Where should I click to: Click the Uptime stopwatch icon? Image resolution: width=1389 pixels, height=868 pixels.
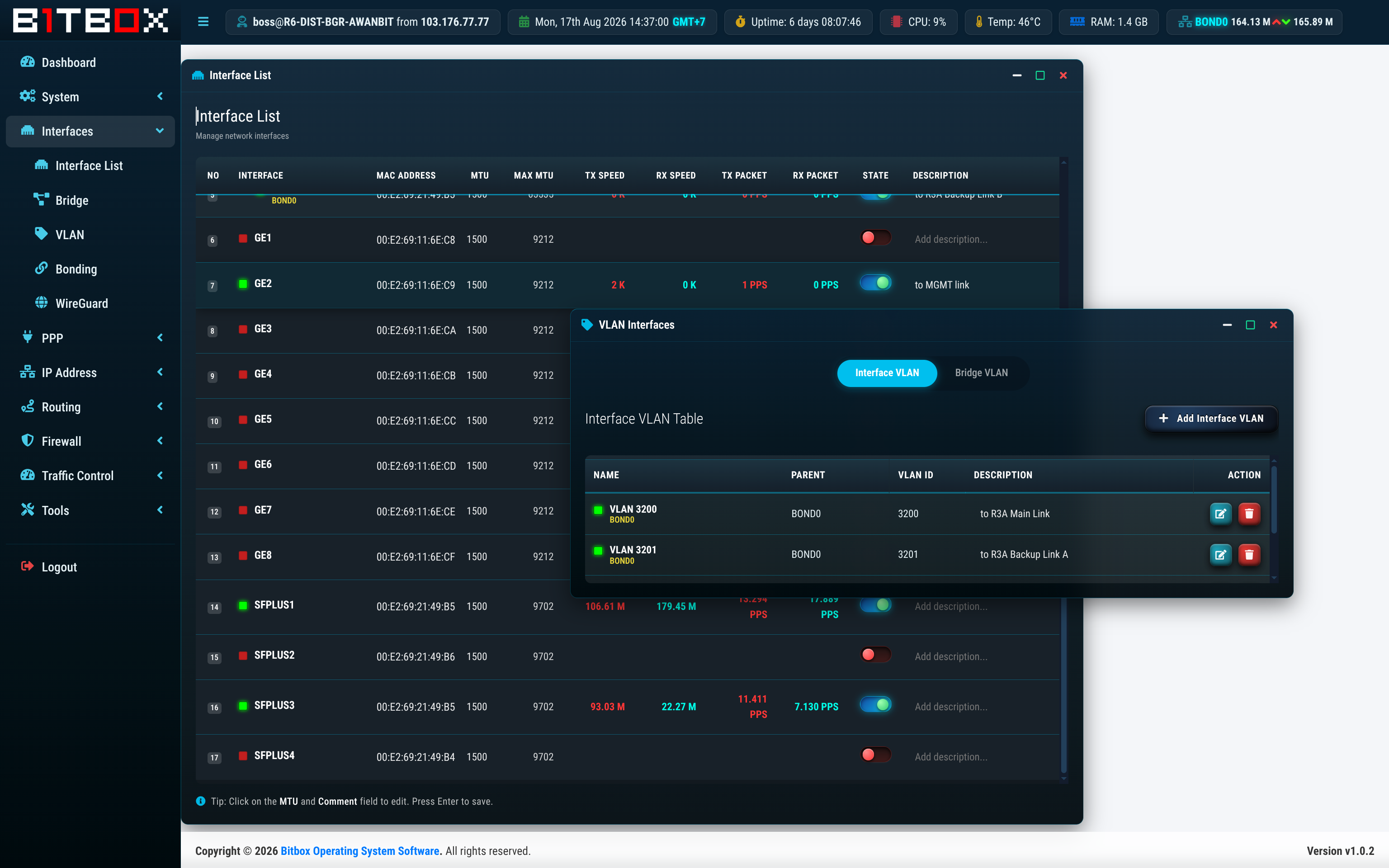point(741,22)
